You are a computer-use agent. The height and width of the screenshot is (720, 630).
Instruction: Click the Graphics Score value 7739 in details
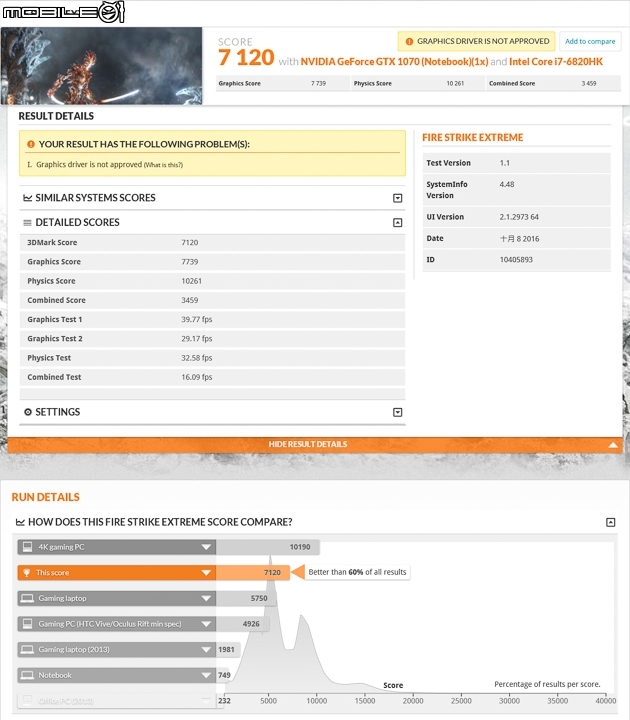(190, 262)
